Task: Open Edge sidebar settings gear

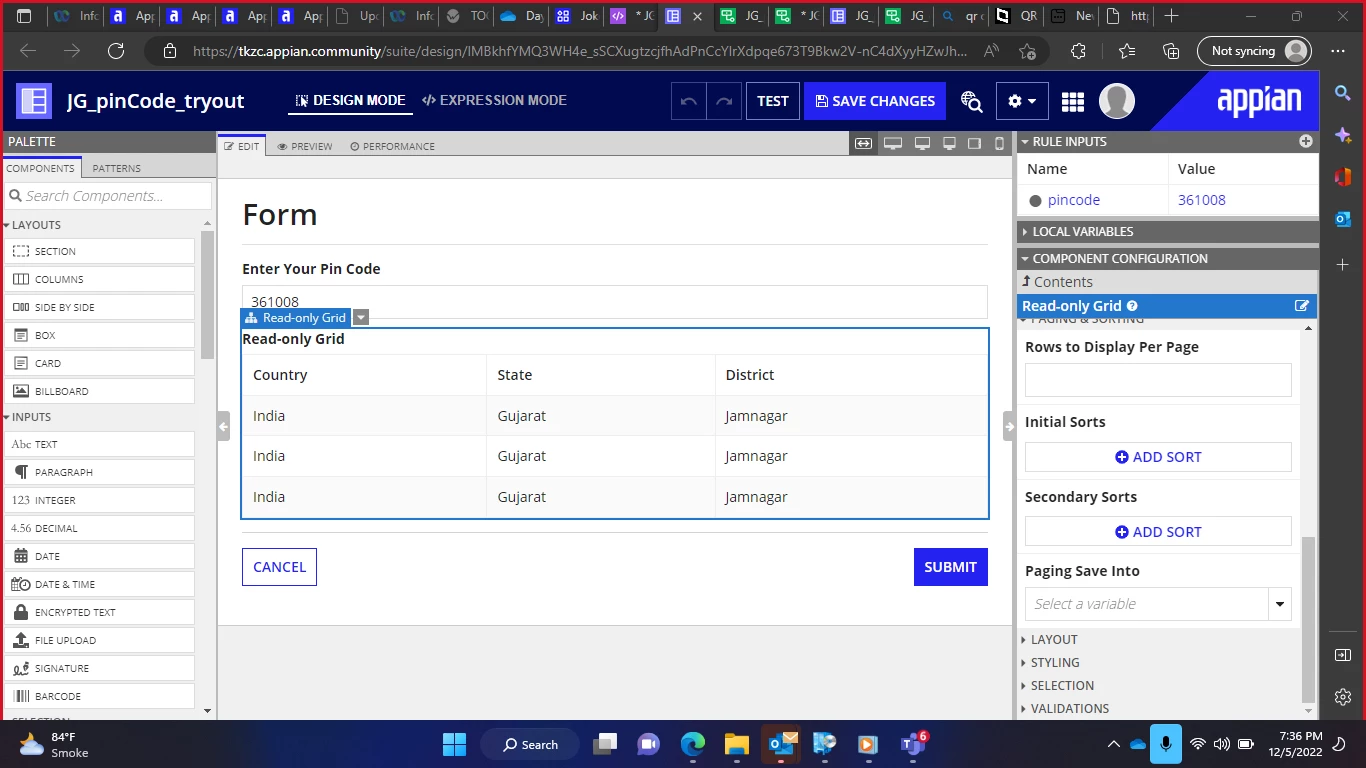Action: coord(1342,697)
